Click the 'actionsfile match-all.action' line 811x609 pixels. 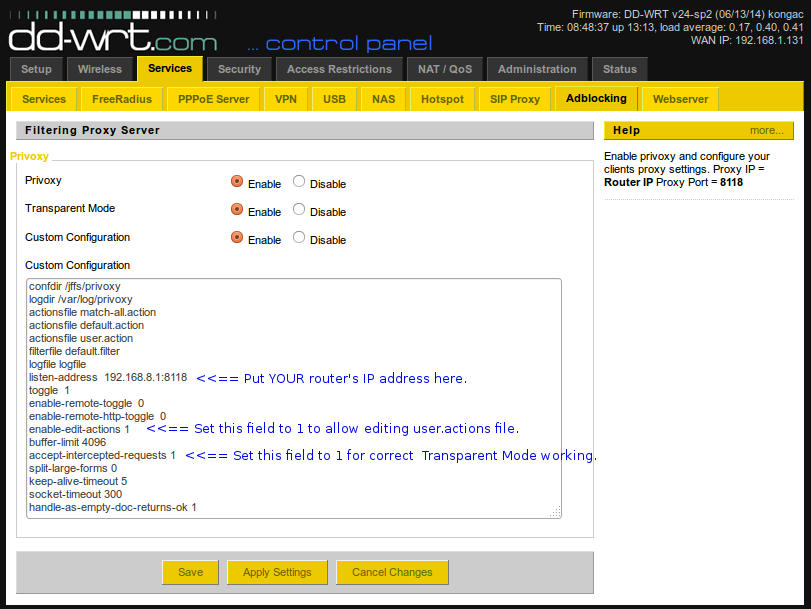coord(92,312)
